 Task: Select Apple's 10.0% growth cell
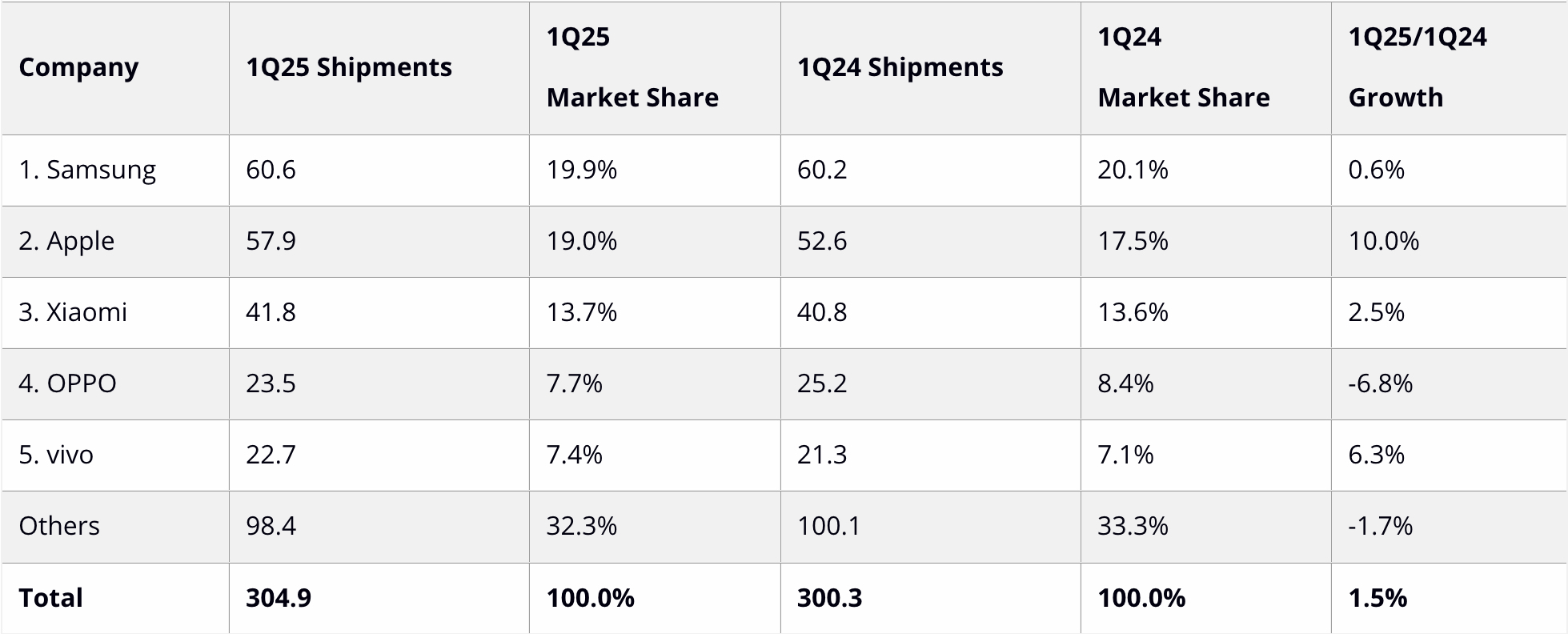click(x=1383, y=241)
